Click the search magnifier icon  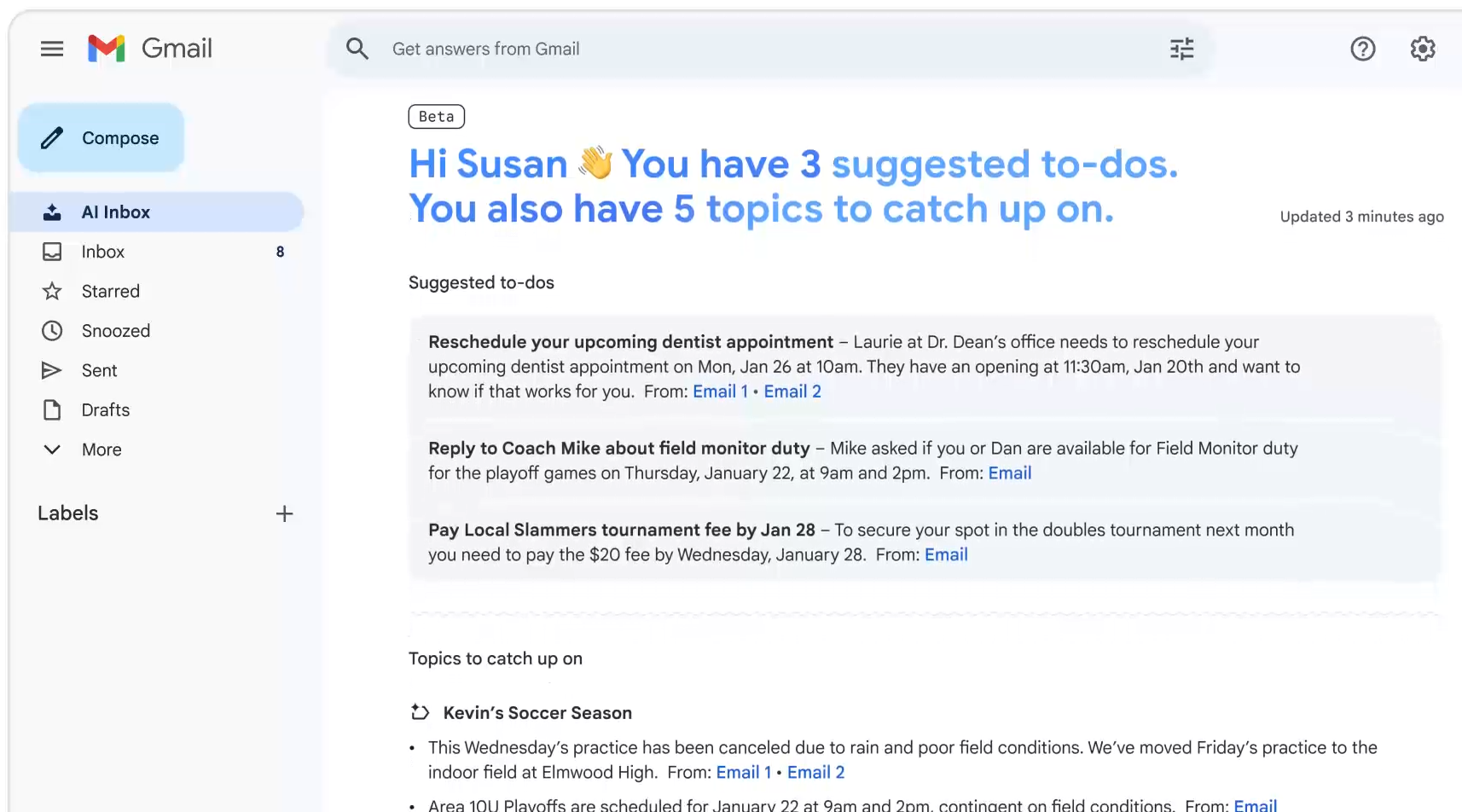pyautogui.click(x=357, y=49)
